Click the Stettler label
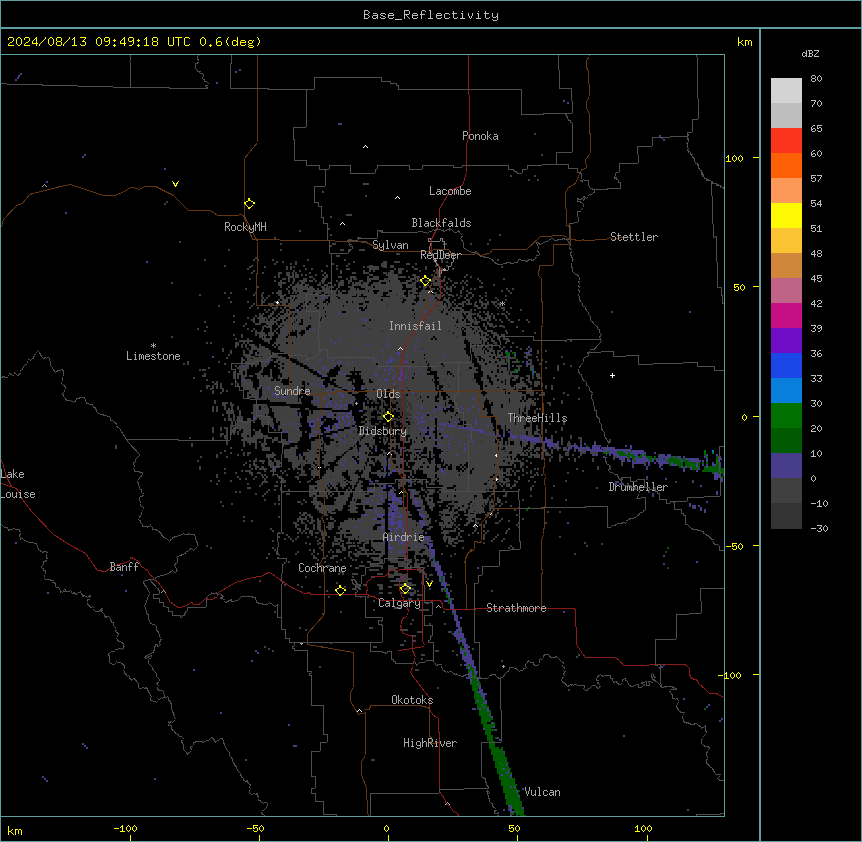 pyautogui.click(x=634, y=237)
